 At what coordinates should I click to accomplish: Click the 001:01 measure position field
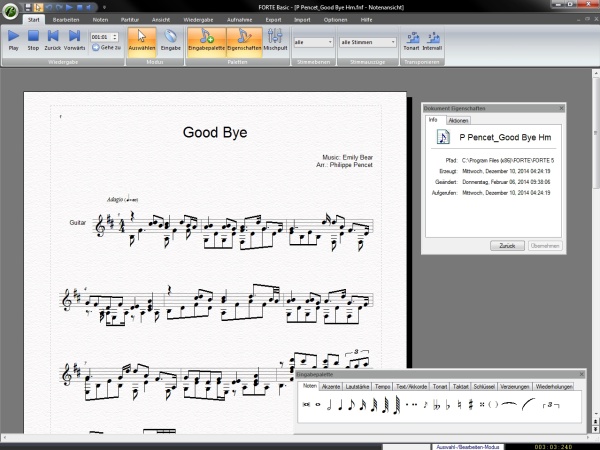tap(101, 37)
